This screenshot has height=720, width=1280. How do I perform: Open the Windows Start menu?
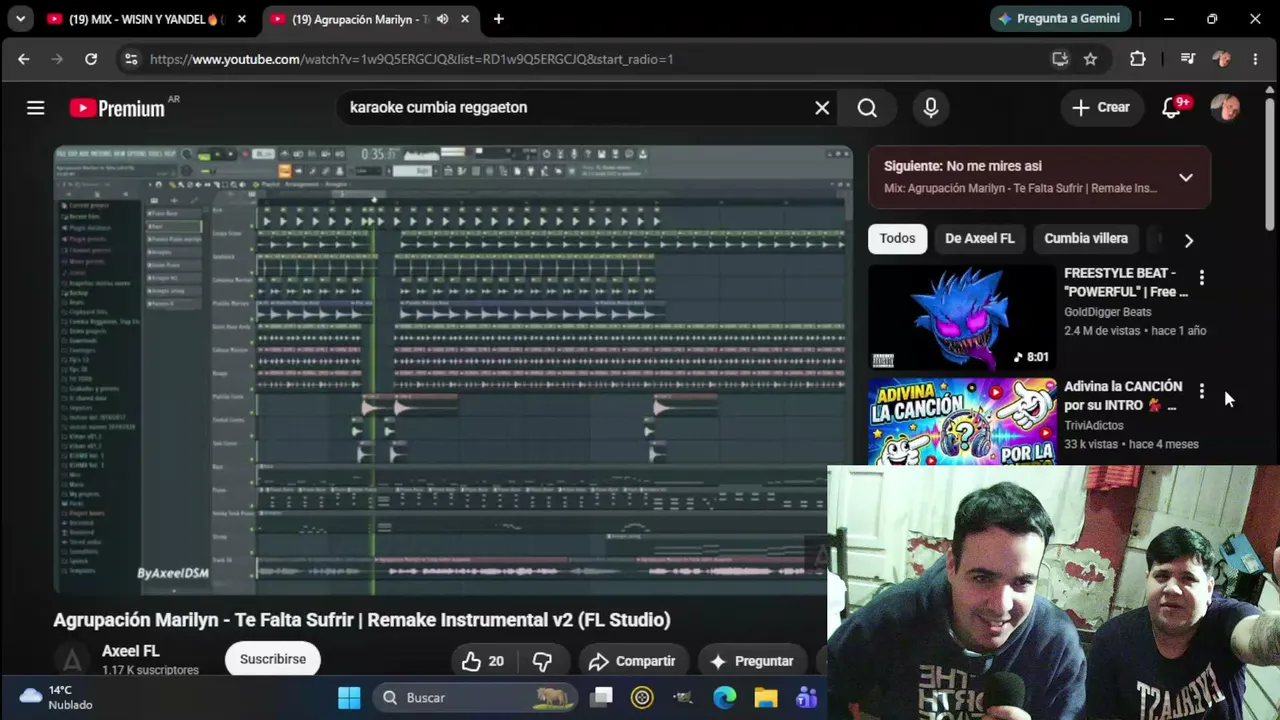[349, 697]
